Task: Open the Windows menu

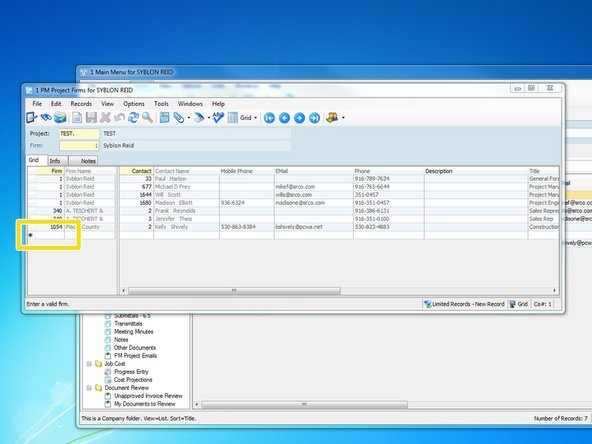Action: click(190, 103)
